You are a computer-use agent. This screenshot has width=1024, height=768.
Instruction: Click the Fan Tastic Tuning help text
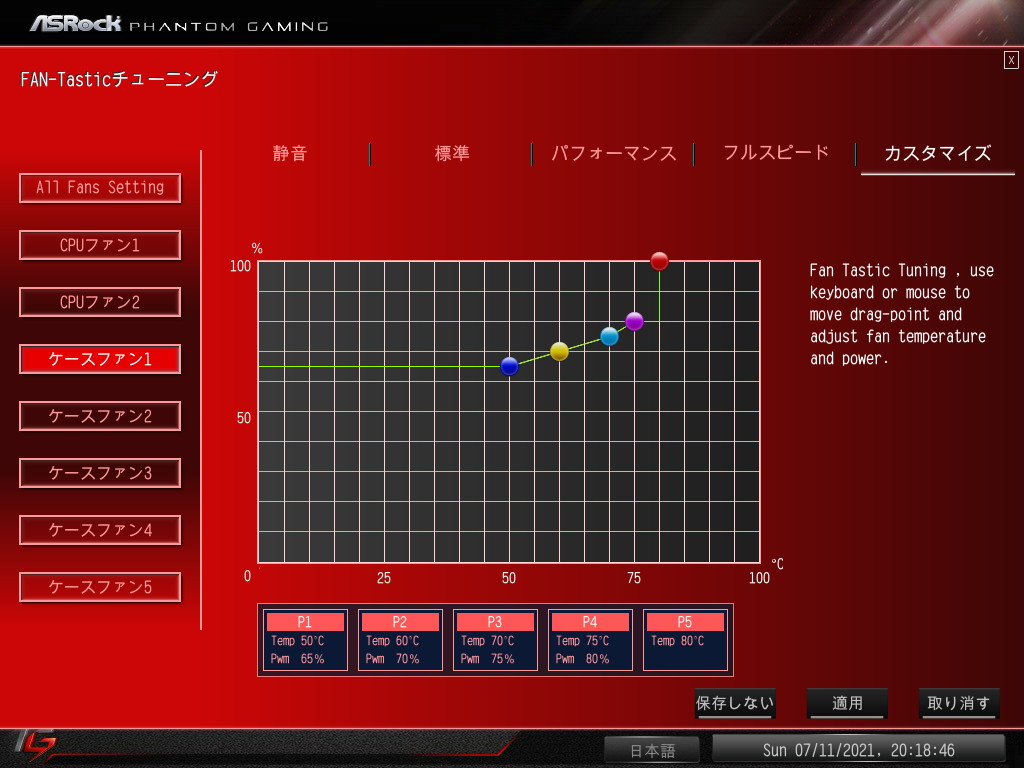click(902, 314)
